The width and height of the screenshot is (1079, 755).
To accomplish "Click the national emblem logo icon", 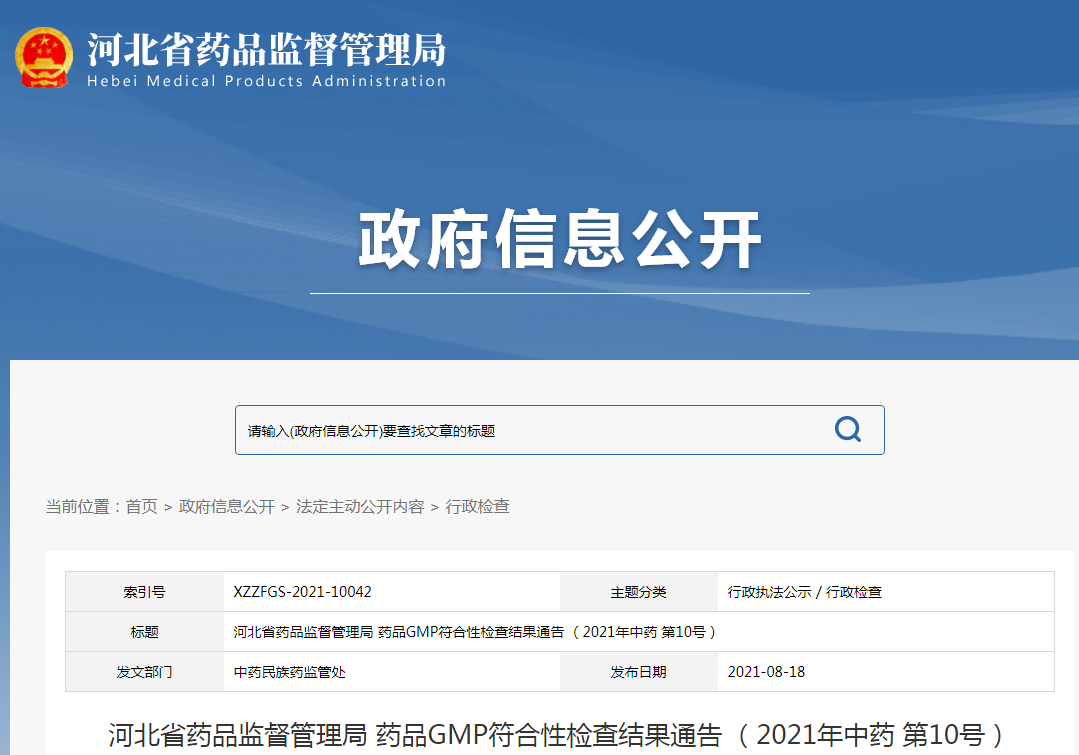I will [x=44, y=58].
